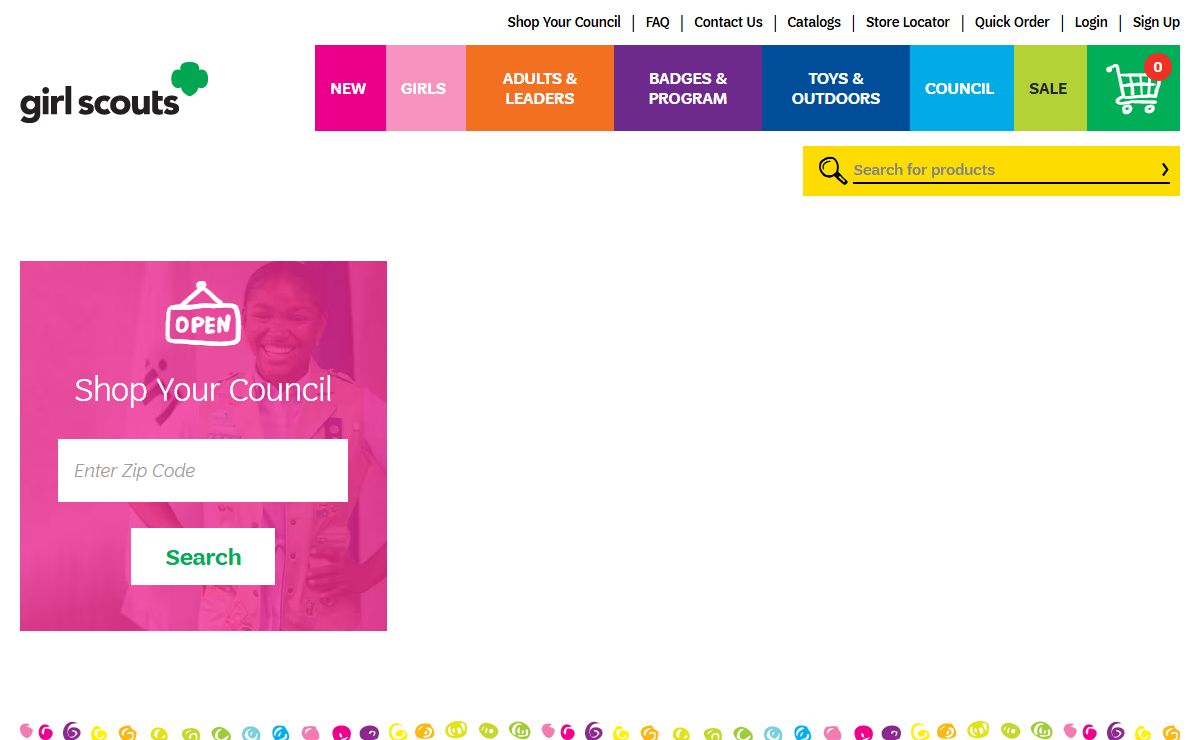Open the Adults & Leaders menu
Image resolution: width=1200 pixels, height=740 pixels.
click(540, 88)
